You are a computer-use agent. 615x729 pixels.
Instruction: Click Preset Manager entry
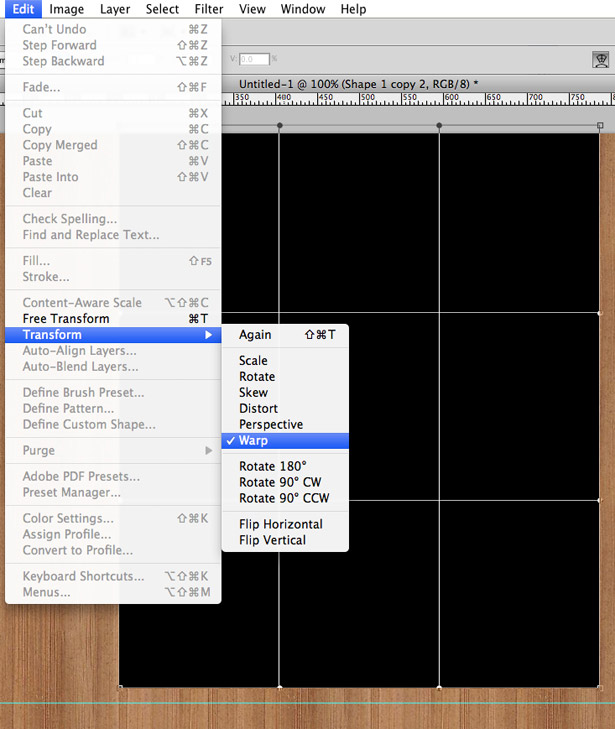113,492
